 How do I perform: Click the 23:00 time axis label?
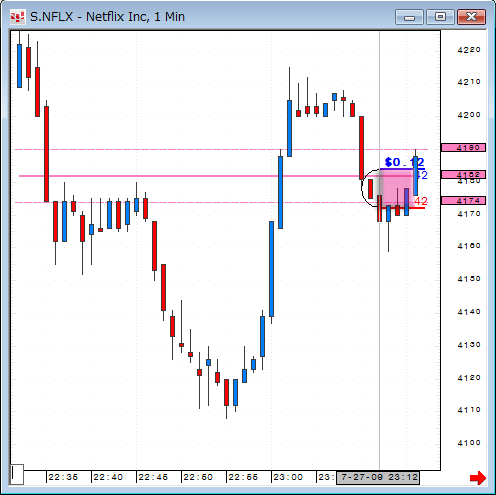[x=288, y=477]
